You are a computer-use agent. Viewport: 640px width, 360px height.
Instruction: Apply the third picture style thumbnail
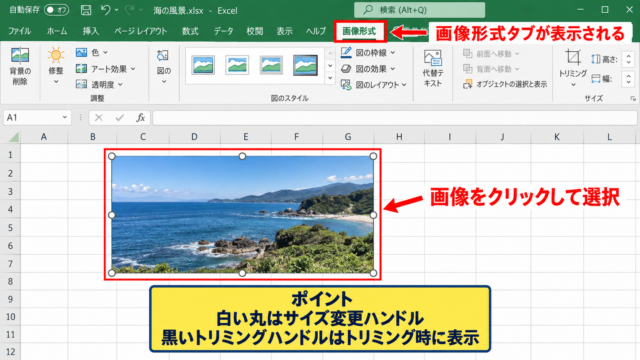pos(271,65)
